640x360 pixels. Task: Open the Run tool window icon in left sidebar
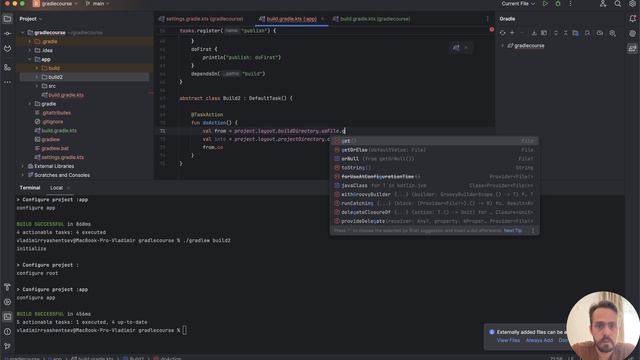(7, 302)
